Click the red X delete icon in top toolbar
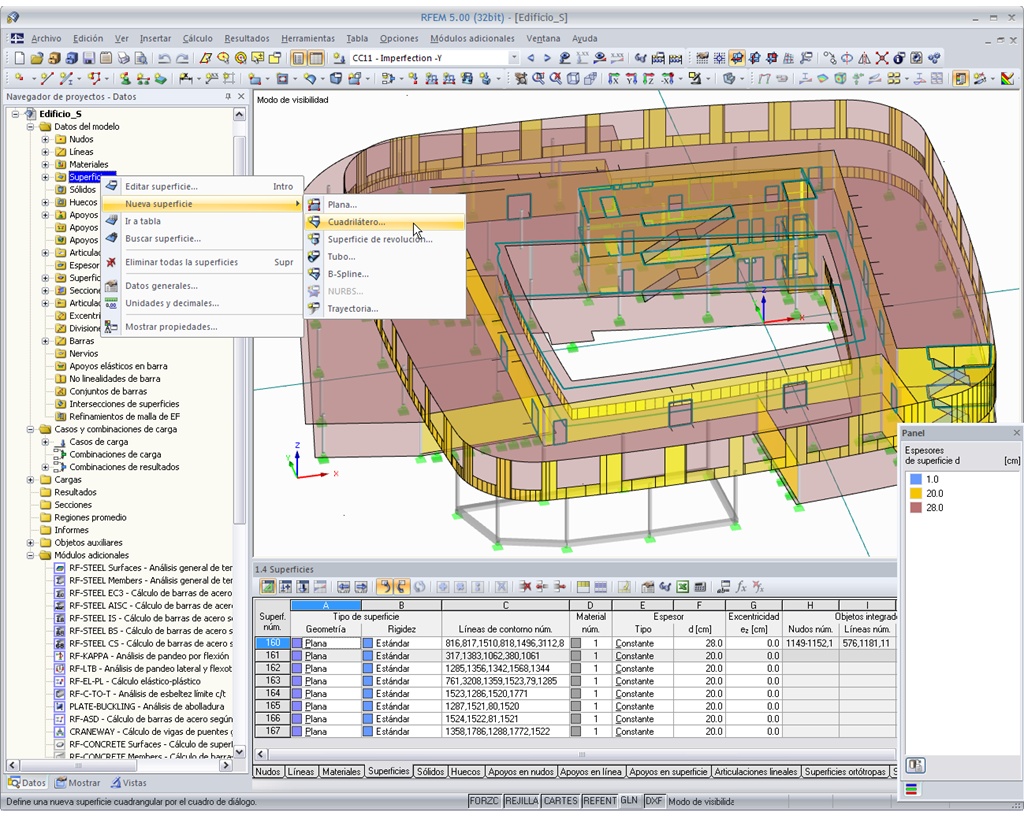The height and width of the screenshot is (819, 1024). (882, 58)
